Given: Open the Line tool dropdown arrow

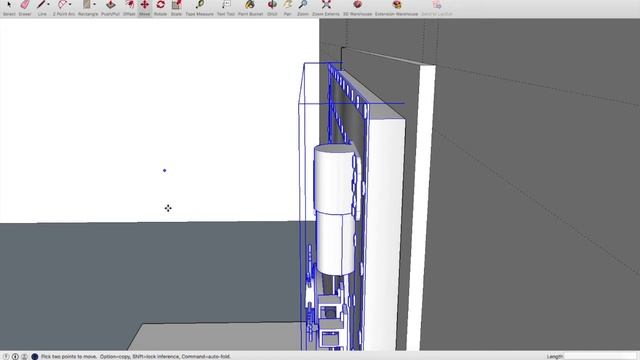Looking at the screenshot, I should point(49,5).
